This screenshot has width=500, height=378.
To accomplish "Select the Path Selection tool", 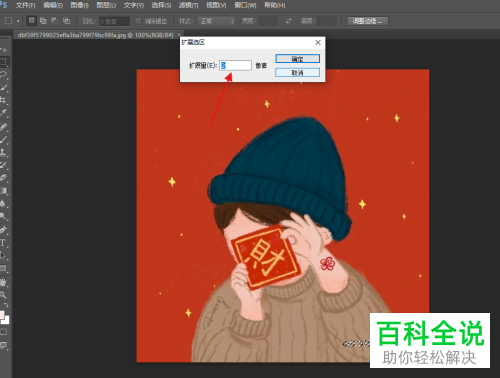I will [x=3, y=255].
